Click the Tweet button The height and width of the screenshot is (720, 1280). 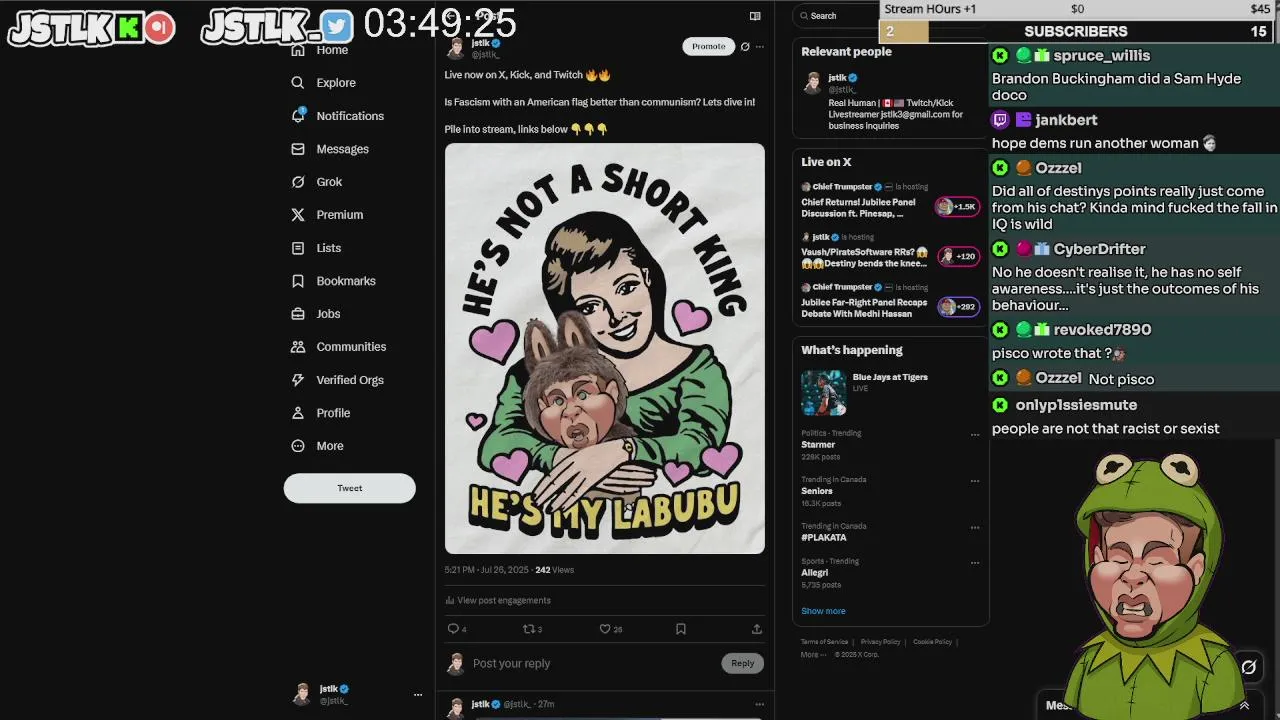(x=350, y=488)
